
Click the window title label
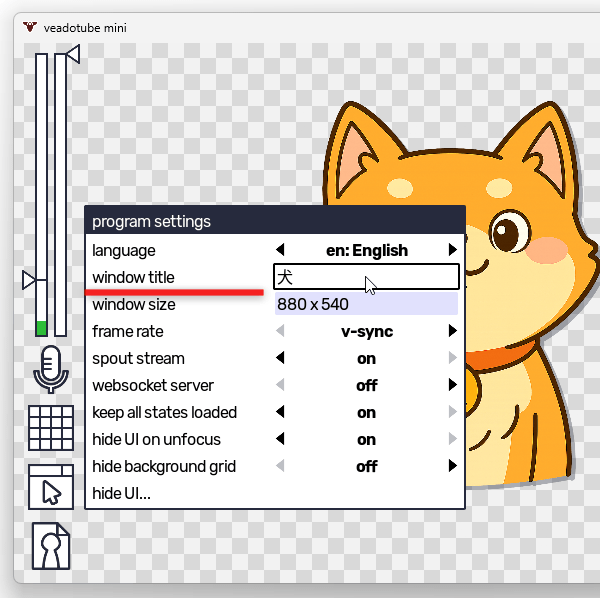coord(133,277)
